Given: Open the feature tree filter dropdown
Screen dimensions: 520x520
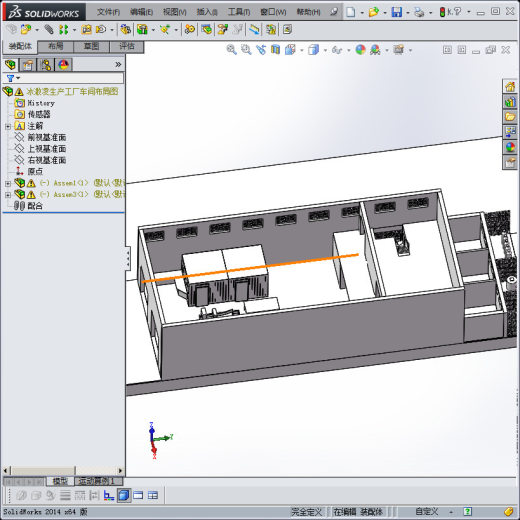Looking at the screenshot, I should 14,78.
